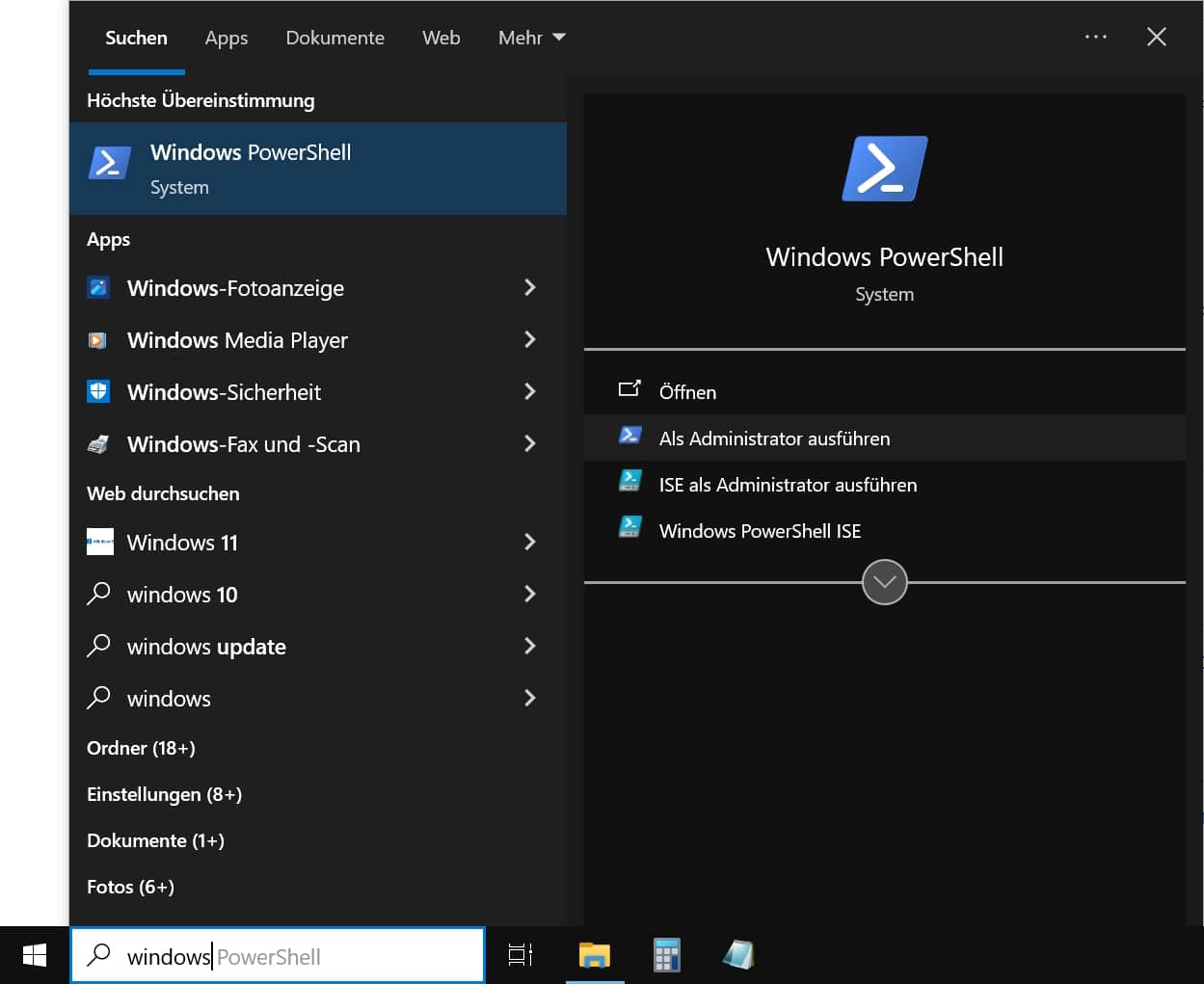Expand the Mehr dropdown filter
Viewport: 1204px width, 984px height.
pyautogui.click(x=531, y=38)
